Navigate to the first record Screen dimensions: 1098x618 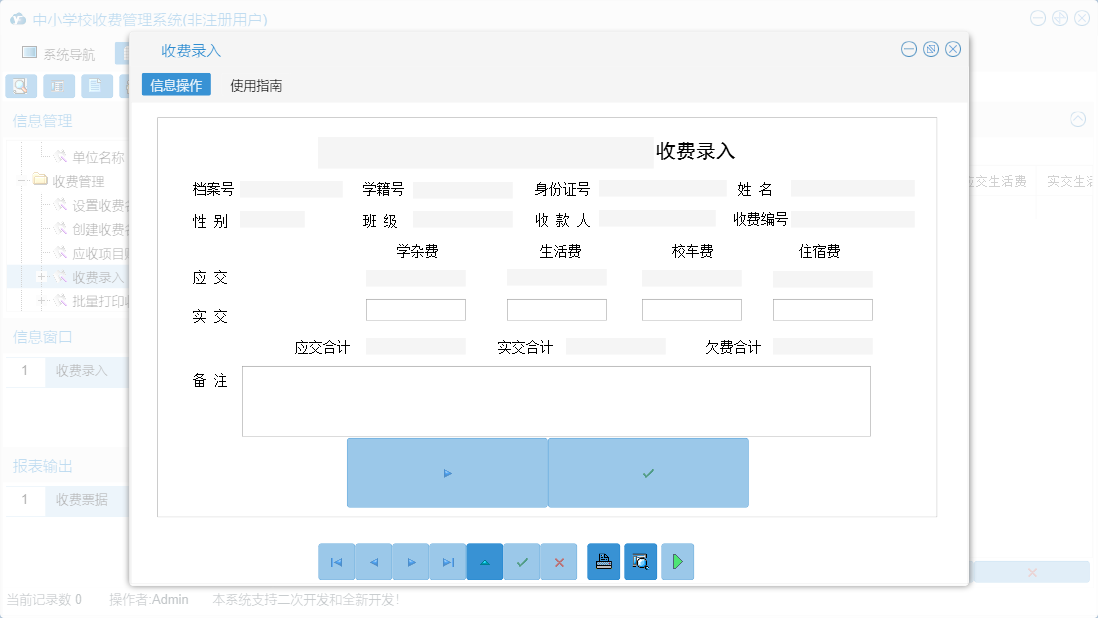click(x=337, y=561)
